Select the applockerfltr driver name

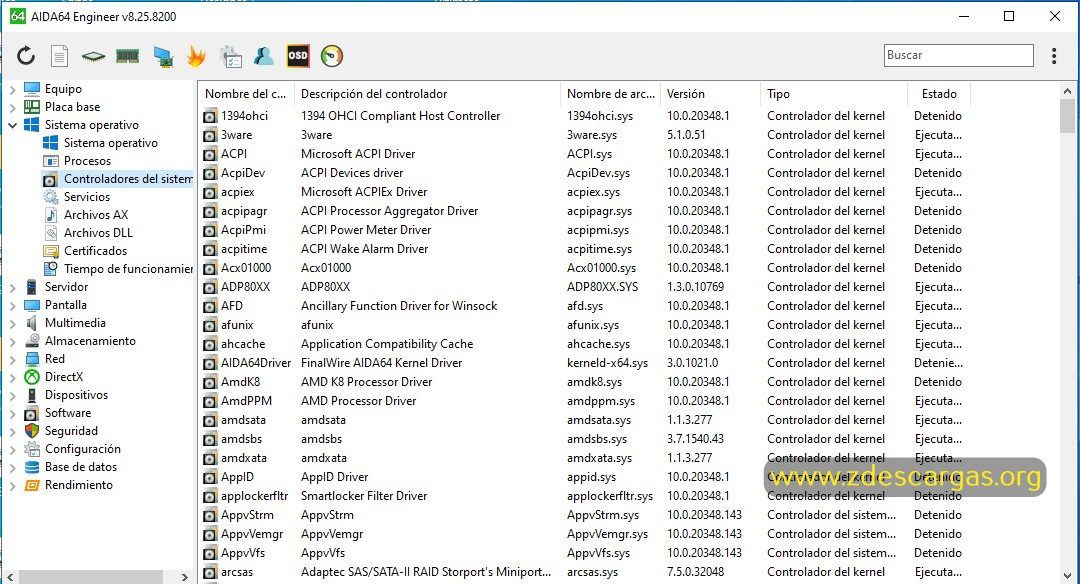tap(254, 496)
